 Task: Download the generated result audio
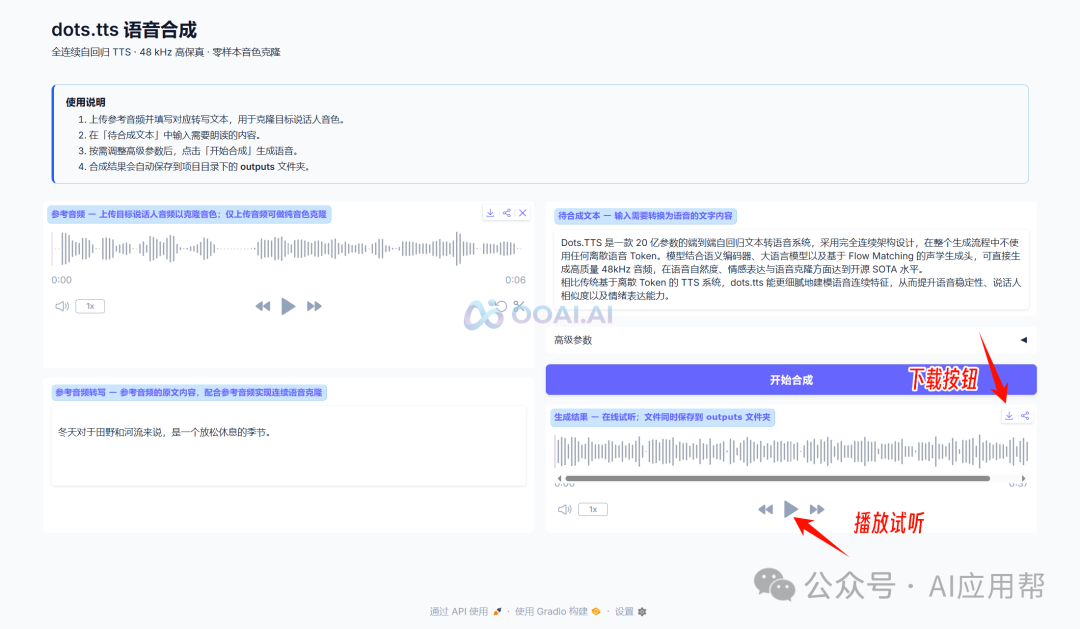(x=1008, y=415)
